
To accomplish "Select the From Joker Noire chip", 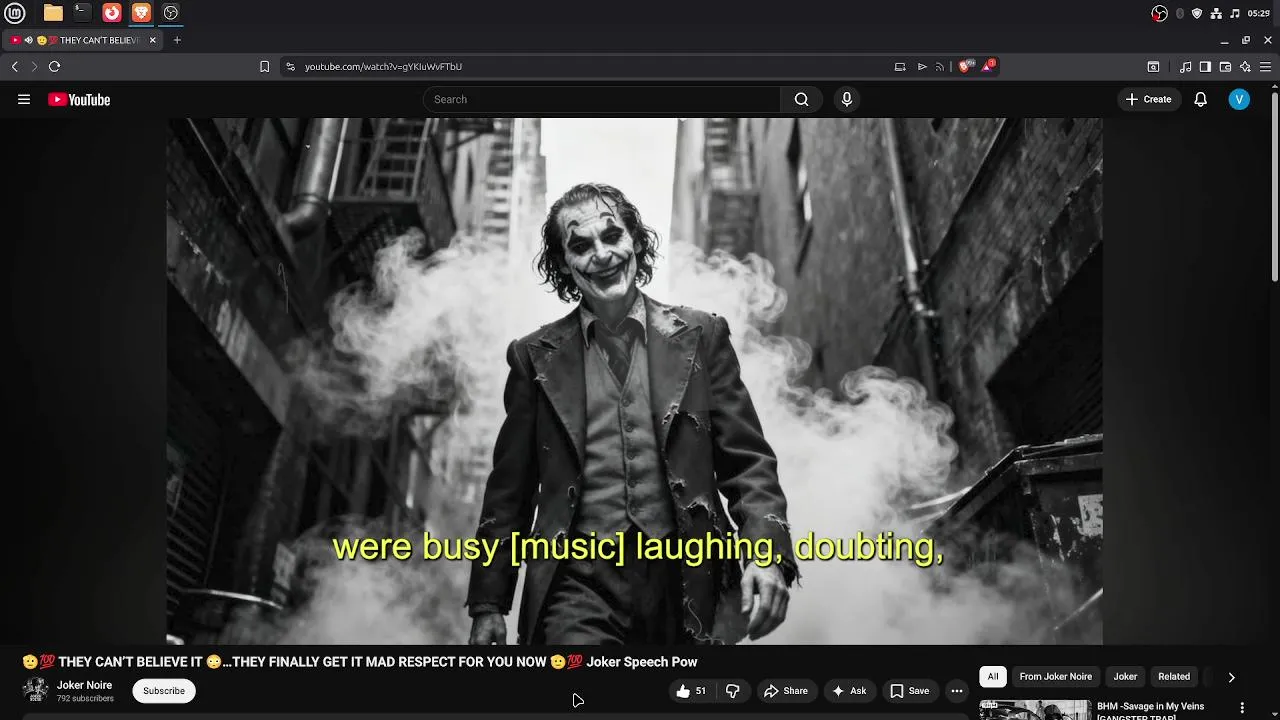I will click(1055, 677).
